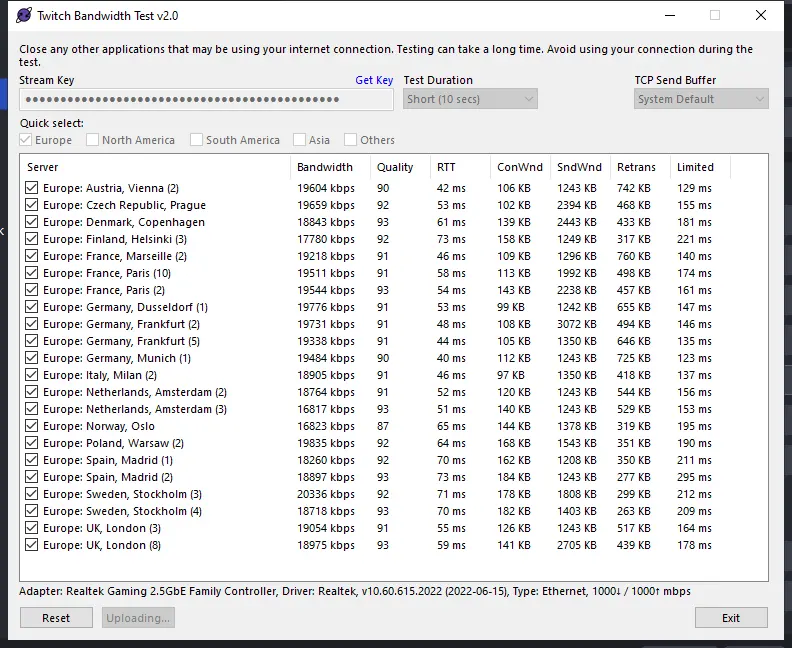Click the 40 ms RTT value

(x=451, y=358)
